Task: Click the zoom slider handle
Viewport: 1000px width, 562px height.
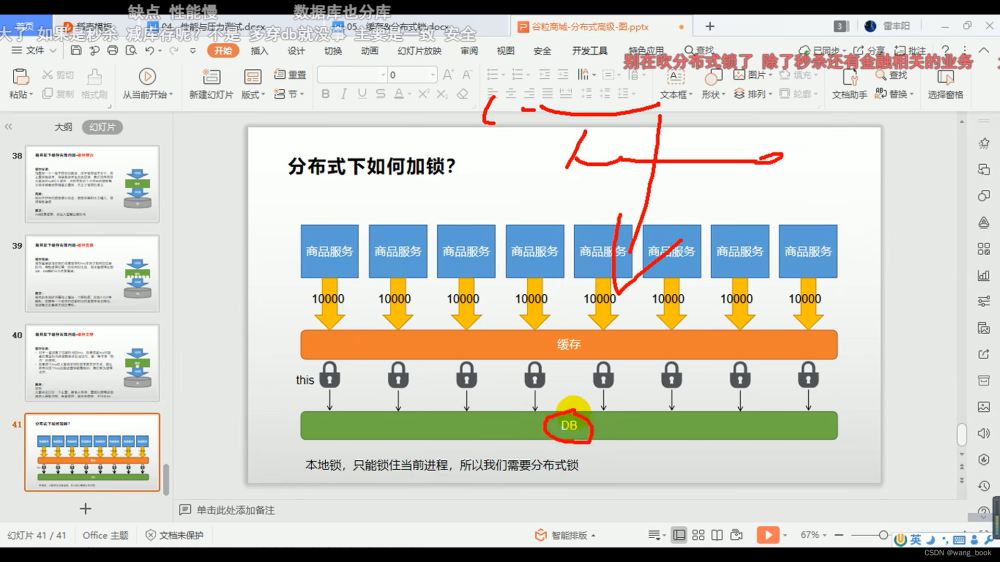Action: coord(883,535)
